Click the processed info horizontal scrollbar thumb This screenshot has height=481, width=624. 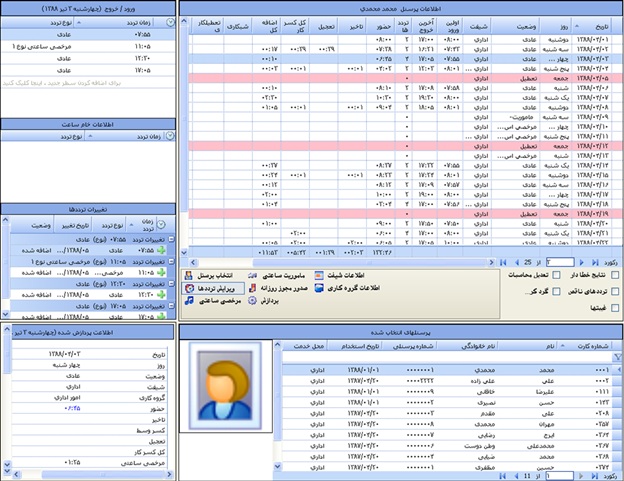coord(103,475)
